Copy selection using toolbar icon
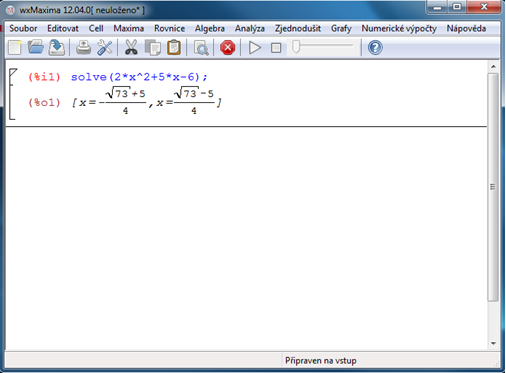This screenshot has height=373, width=506. click(x=153, y=48)
